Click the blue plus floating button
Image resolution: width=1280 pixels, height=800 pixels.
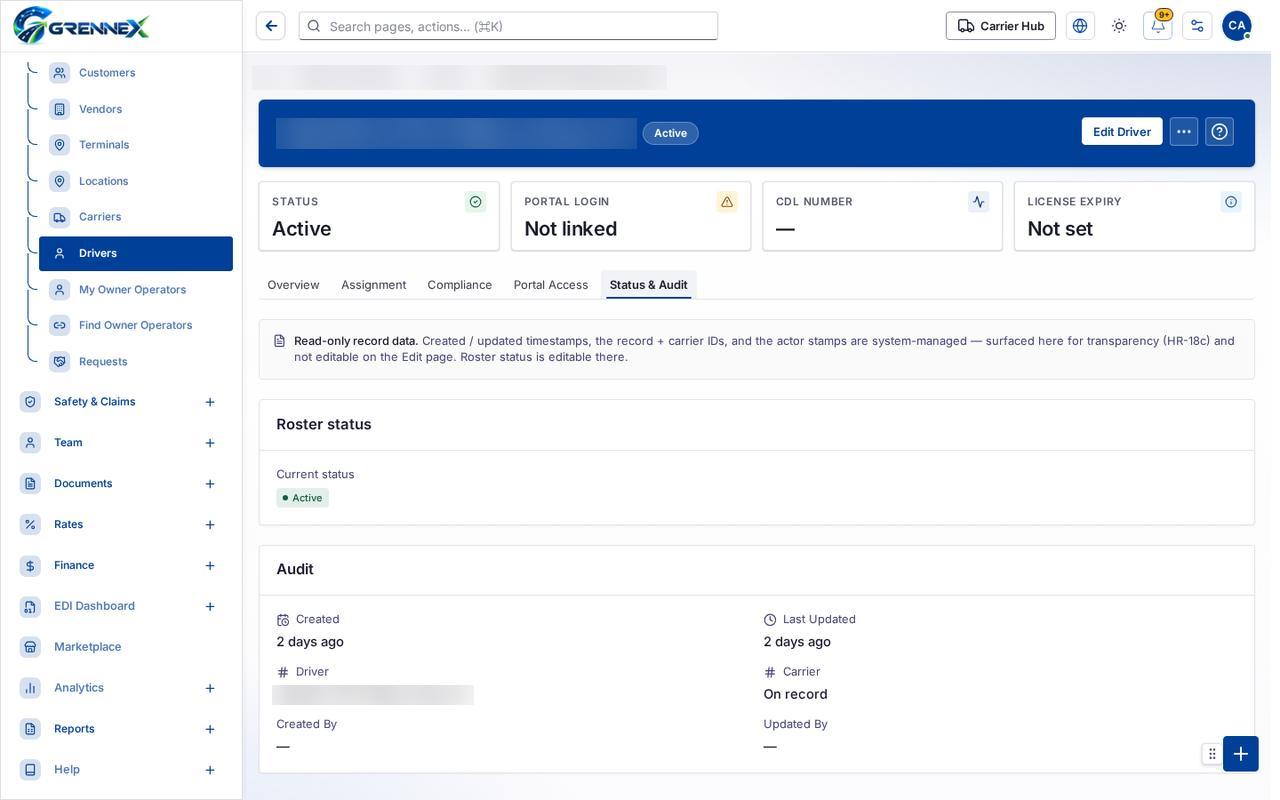1241,754
